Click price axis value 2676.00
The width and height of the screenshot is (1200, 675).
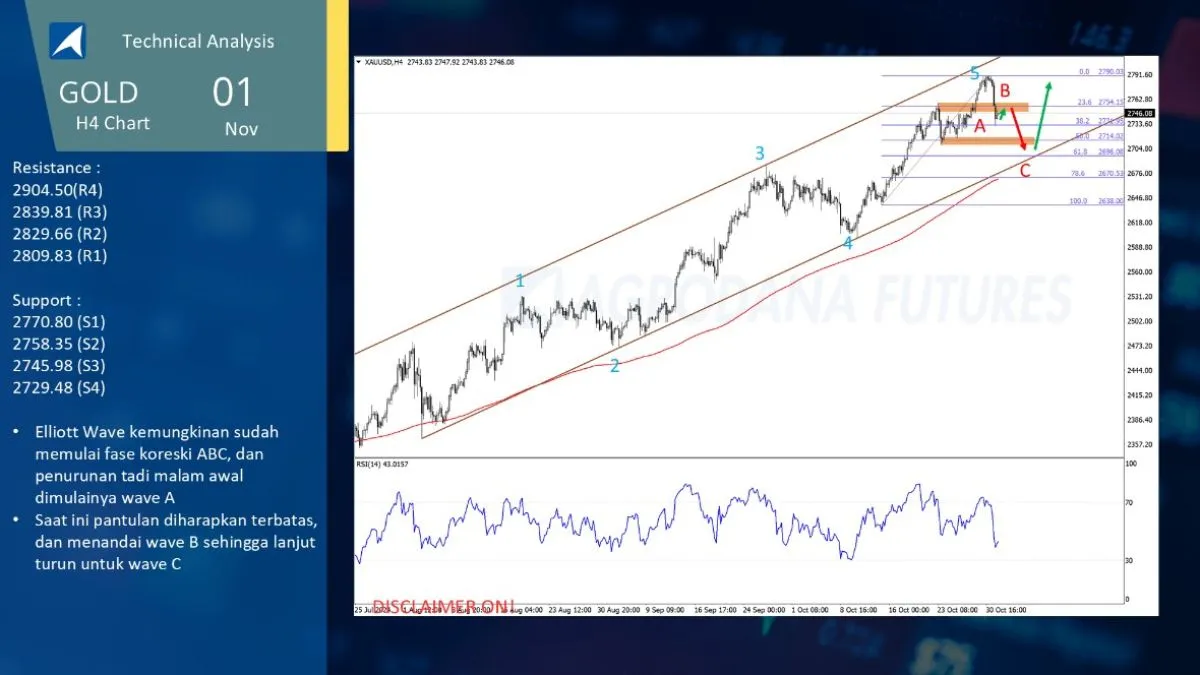pyautogui.click(x=1139, y=174)
